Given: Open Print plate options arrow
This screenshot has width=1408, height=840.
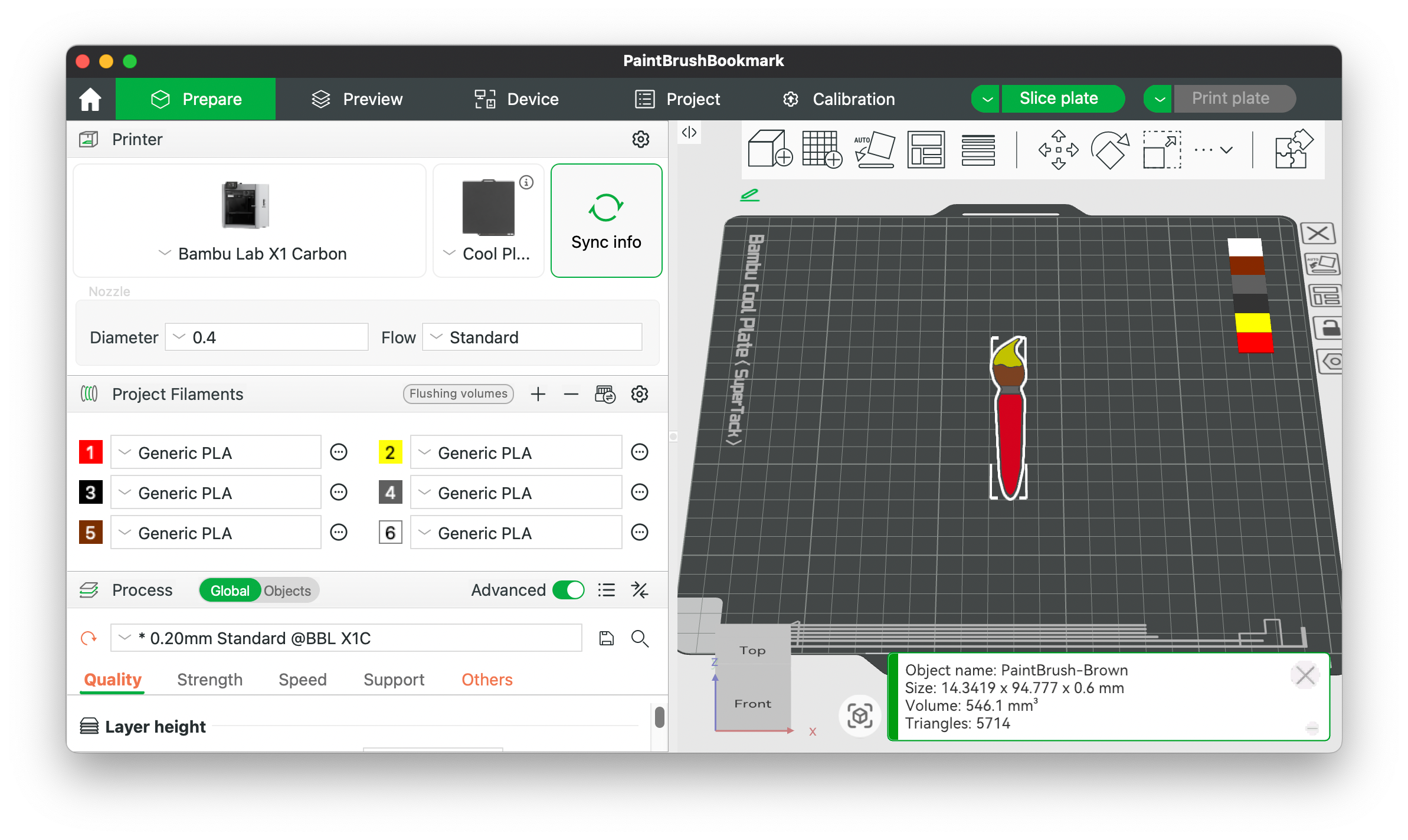Looking at the screenshot, I should [x=1159, y=99].
